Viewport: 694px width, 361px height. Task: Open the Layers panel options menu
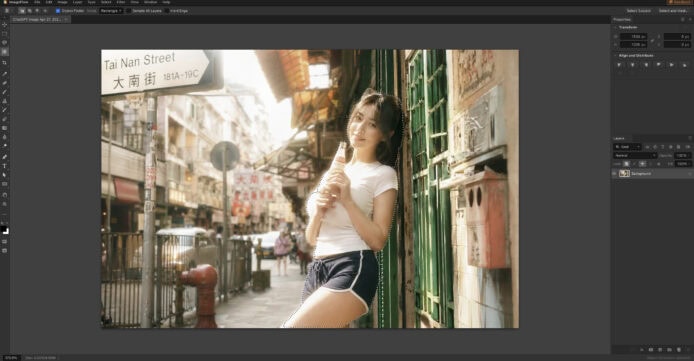[x=689, y=138]
